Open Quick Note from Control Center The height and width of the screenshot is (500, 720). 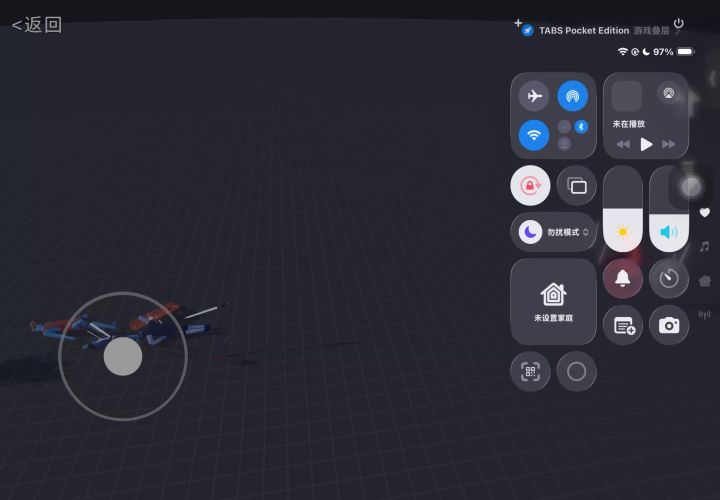(623, 325)
